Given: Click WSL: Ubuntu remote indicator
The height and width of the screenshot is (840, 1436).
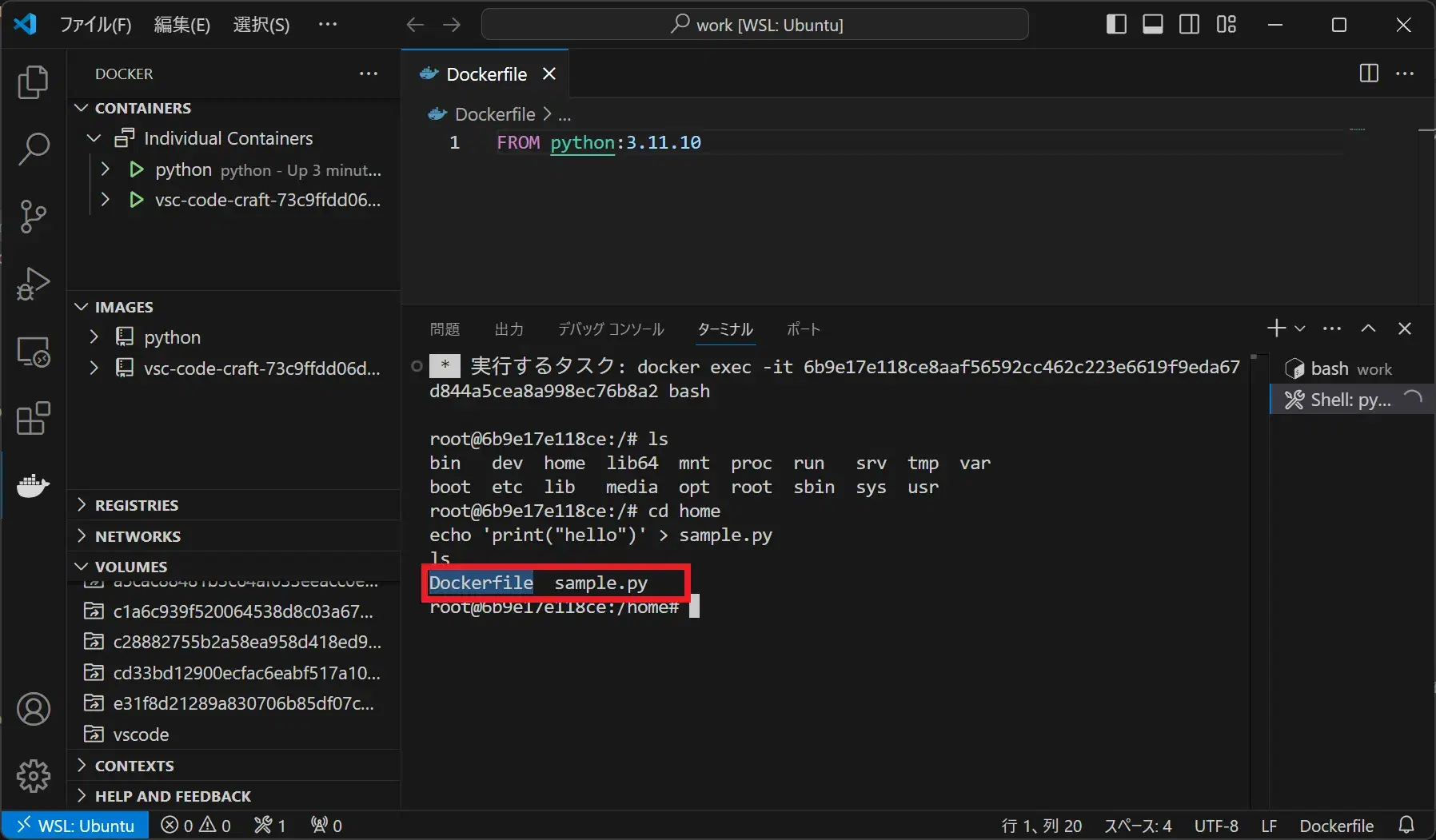Looking at the screenshot, I should 75,826.
